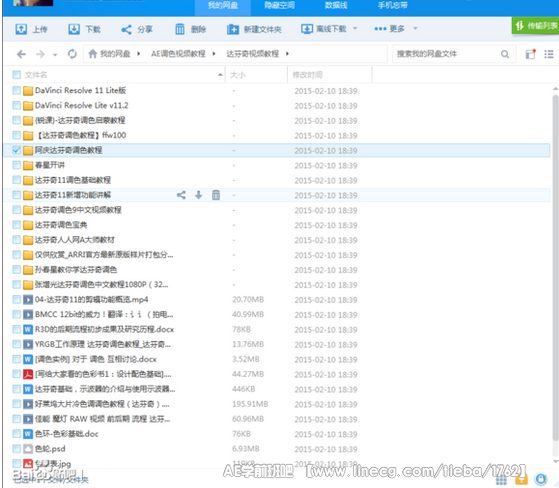Check the DaVinci Resolve 11 Lite版 checkbox
The height and width of the screenshot is (488, 559).
[16, 90]
